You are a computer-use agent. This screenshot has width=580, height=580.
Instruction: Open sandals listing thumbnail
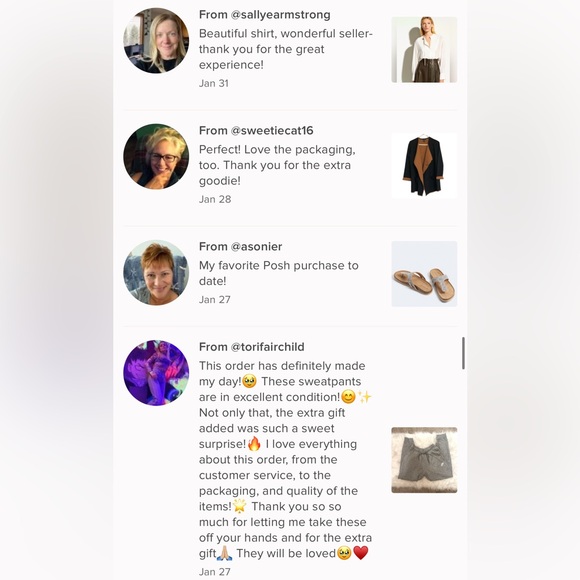tap(424, 274)
